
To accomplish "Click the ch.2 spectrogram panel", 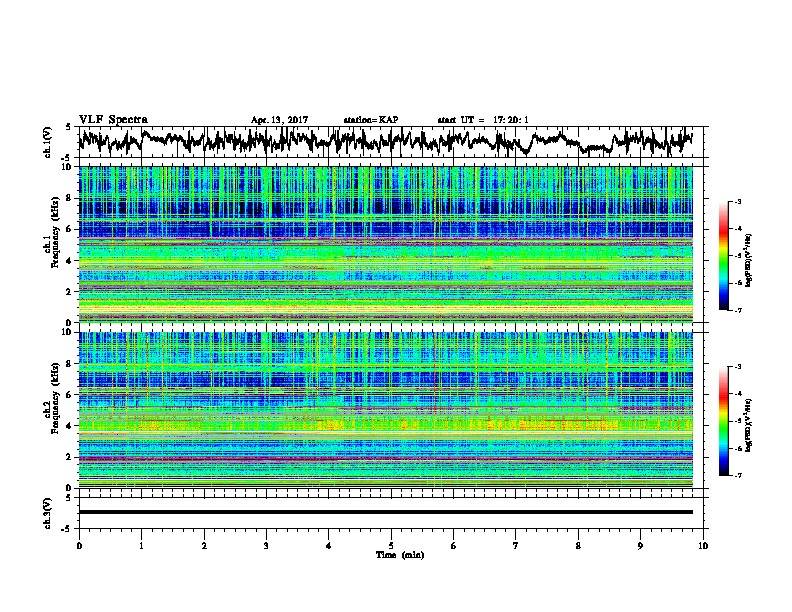I will tap(385, 410).
